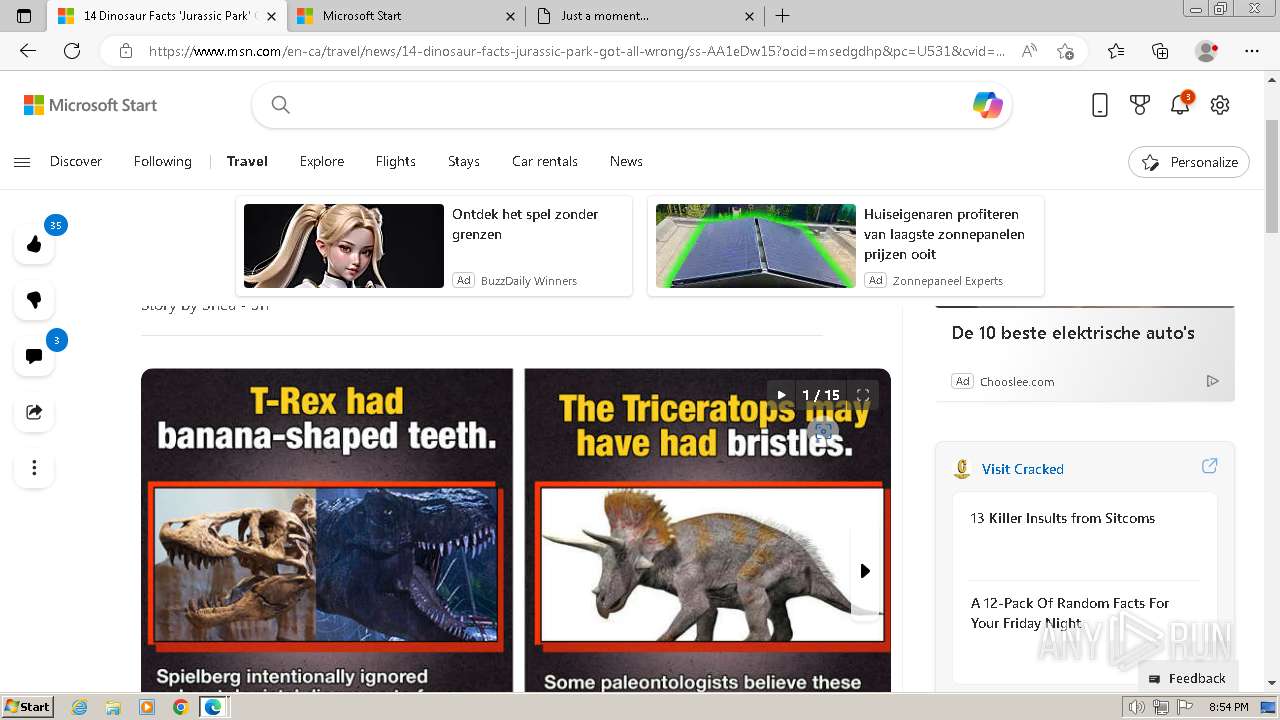Open the Following section
The height and width of the screenshot is (720, 1280).
point(163,162)
